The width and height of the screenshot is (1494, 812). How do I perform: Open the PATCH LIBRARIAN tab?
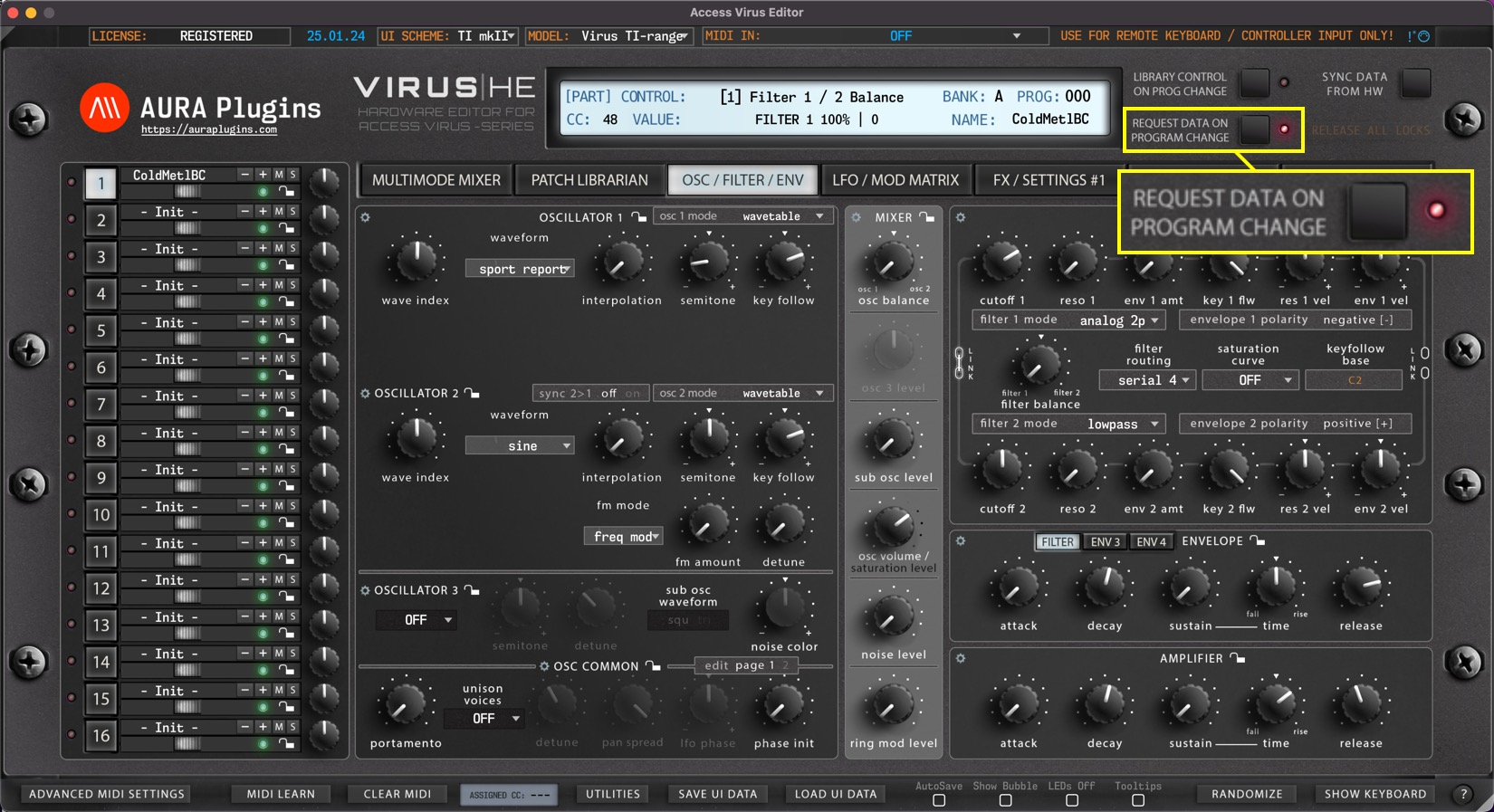click(x=589, y=180)
